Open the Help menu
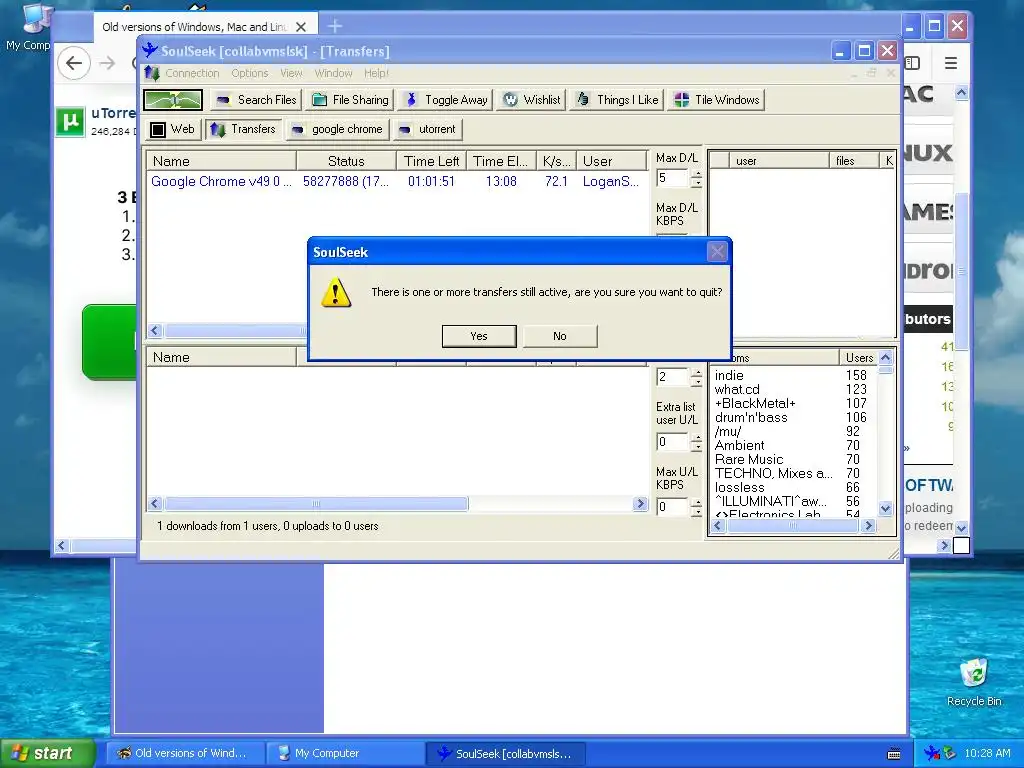1024x768 pixels. [376, 73]
